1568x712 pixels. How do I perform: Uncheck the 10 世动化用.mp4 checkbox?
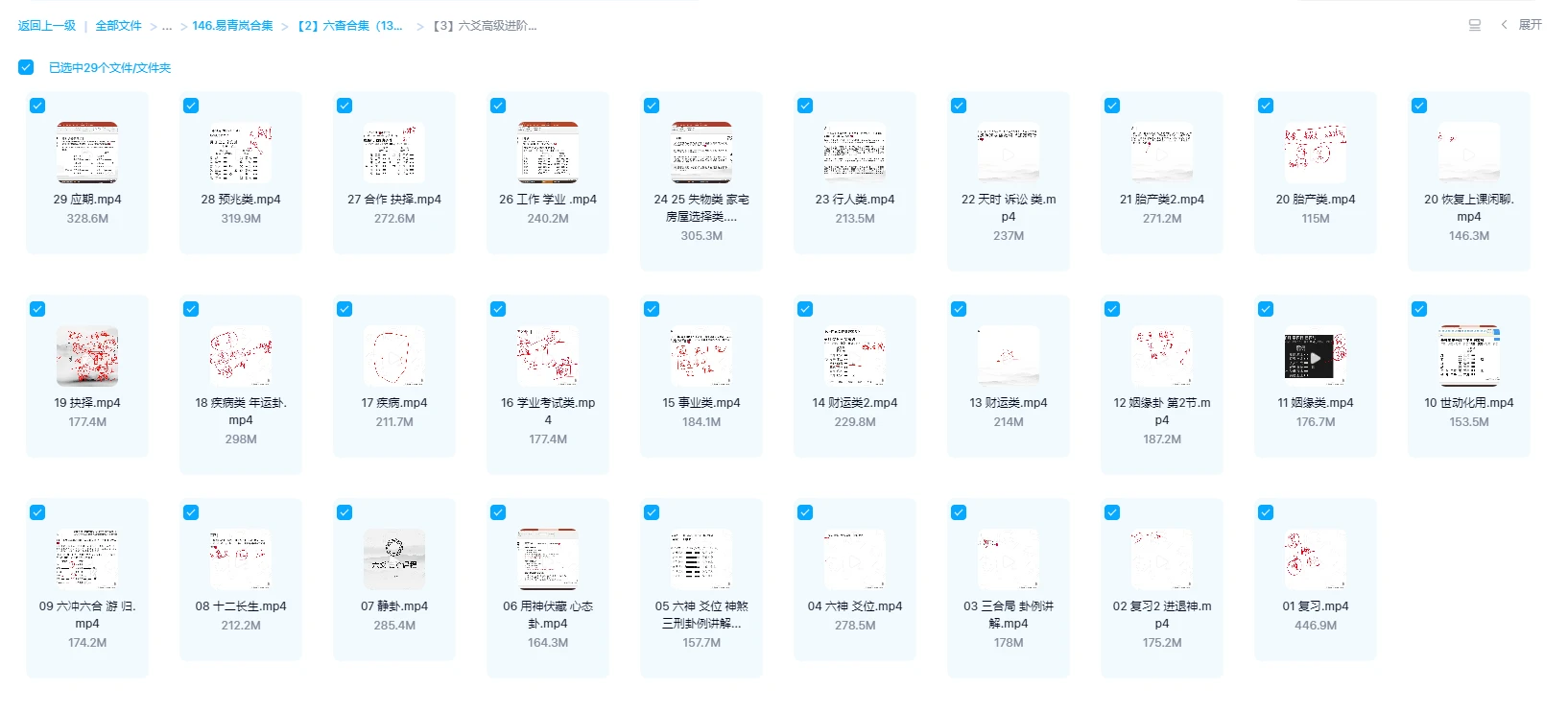point(1419,309)
